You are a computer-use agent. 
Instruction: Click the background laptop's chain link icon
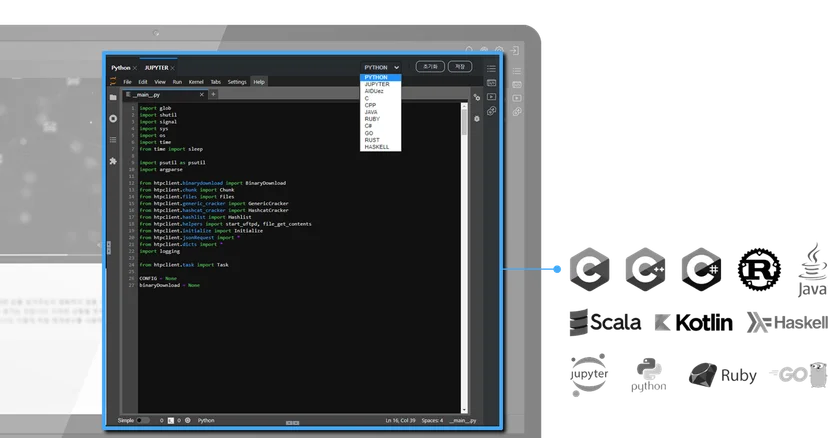pyautogui.click(x=517, y=111)
